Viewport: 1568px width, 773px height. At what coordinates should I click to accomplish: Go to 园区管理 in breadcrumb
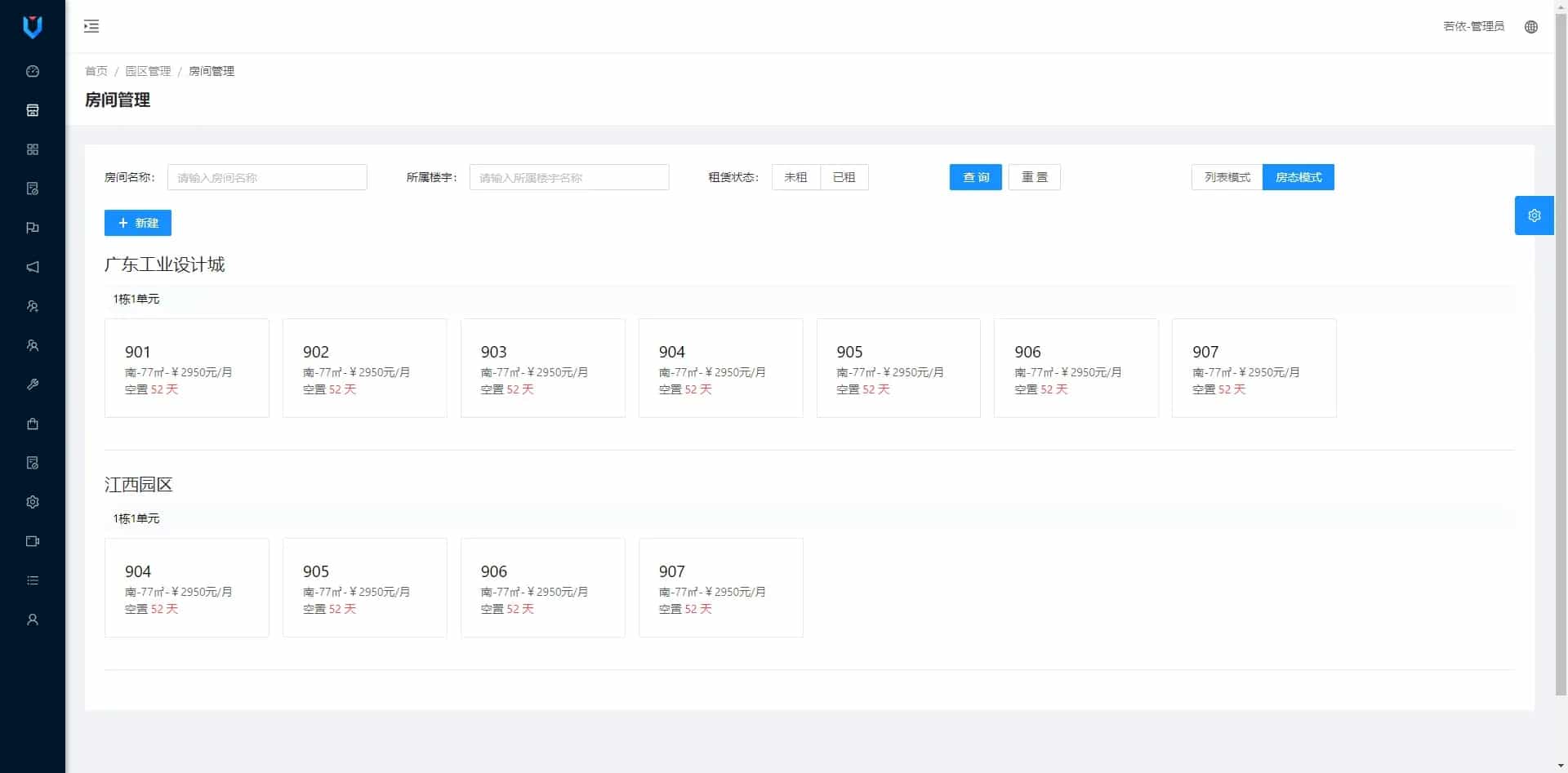pos(148,71)
